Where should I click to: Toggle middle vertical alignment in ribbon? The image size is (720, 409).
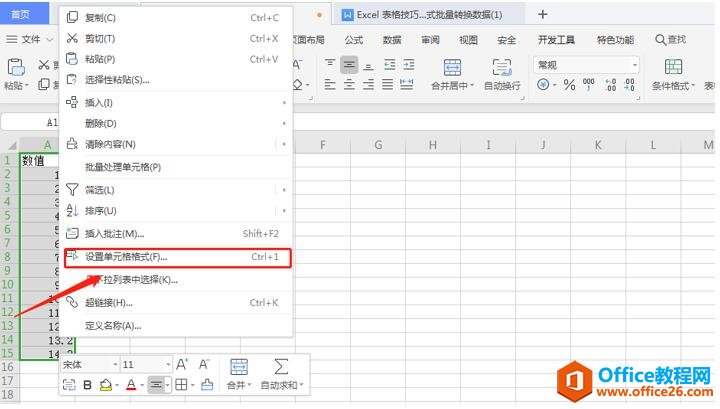tap(349, 65)
